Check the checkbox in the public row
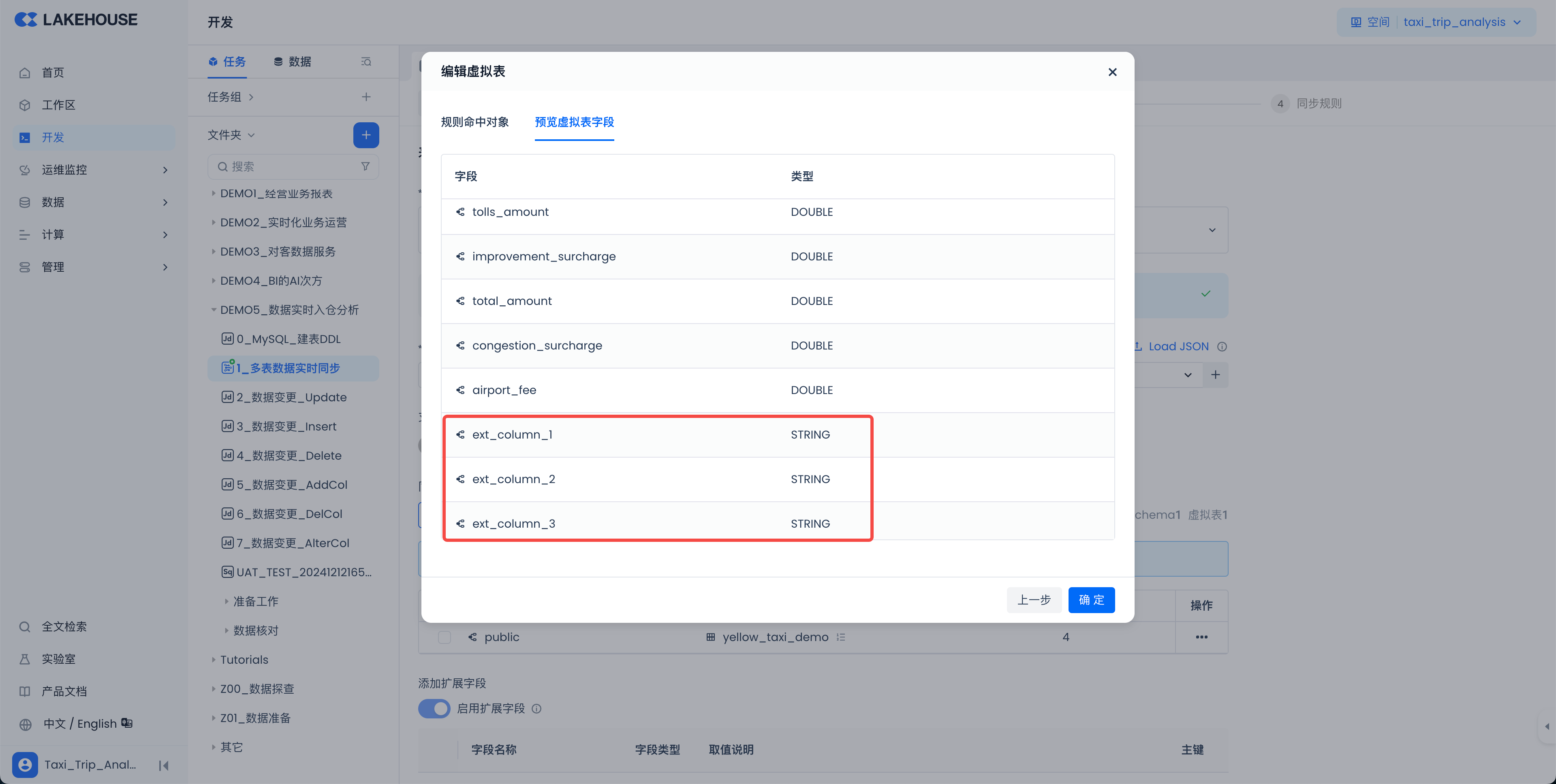1556x784 pixels. 445,637
